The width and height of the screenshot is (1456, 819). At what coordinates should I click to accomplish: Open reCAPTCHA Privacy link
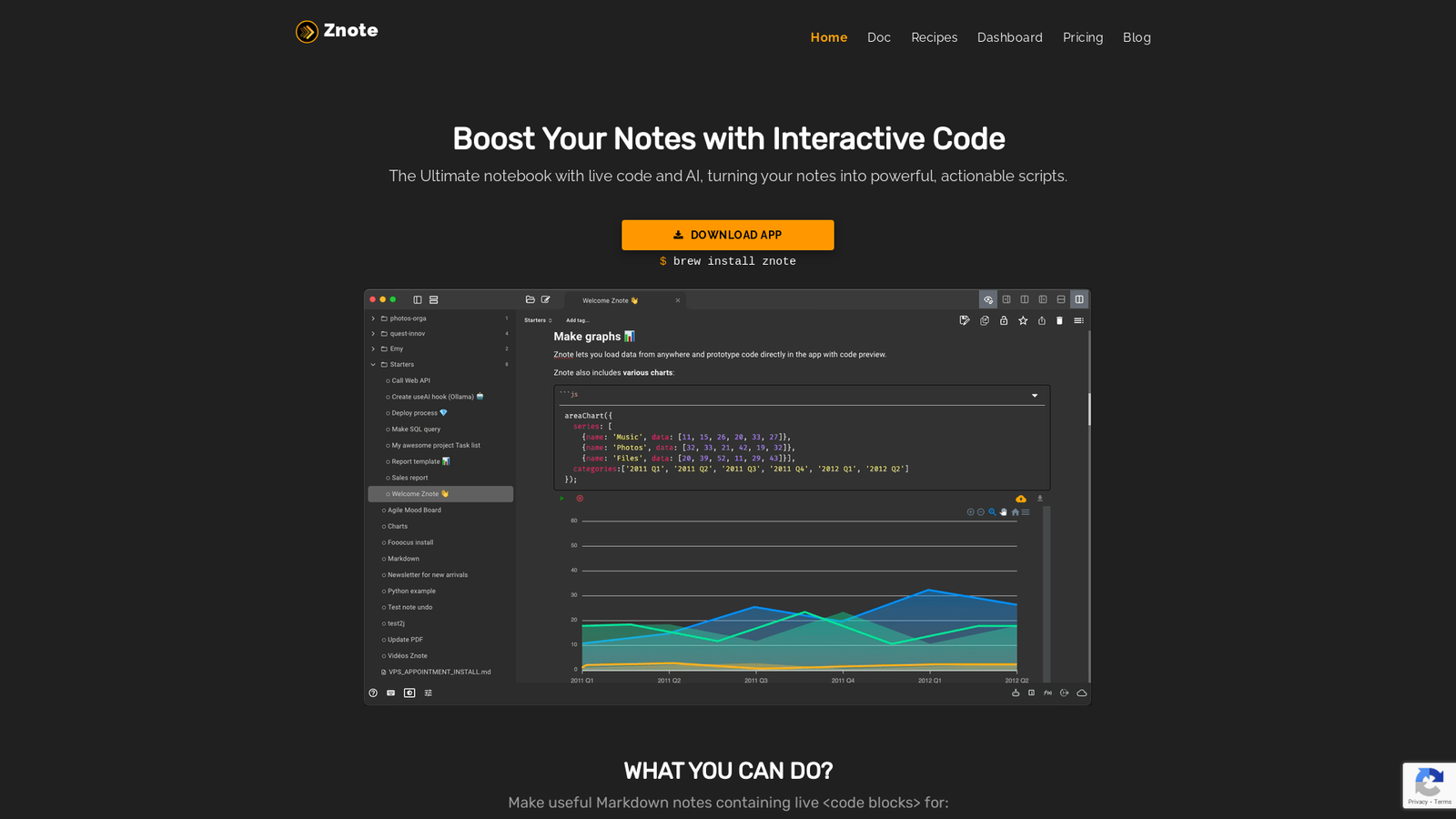click(1418, 802)
